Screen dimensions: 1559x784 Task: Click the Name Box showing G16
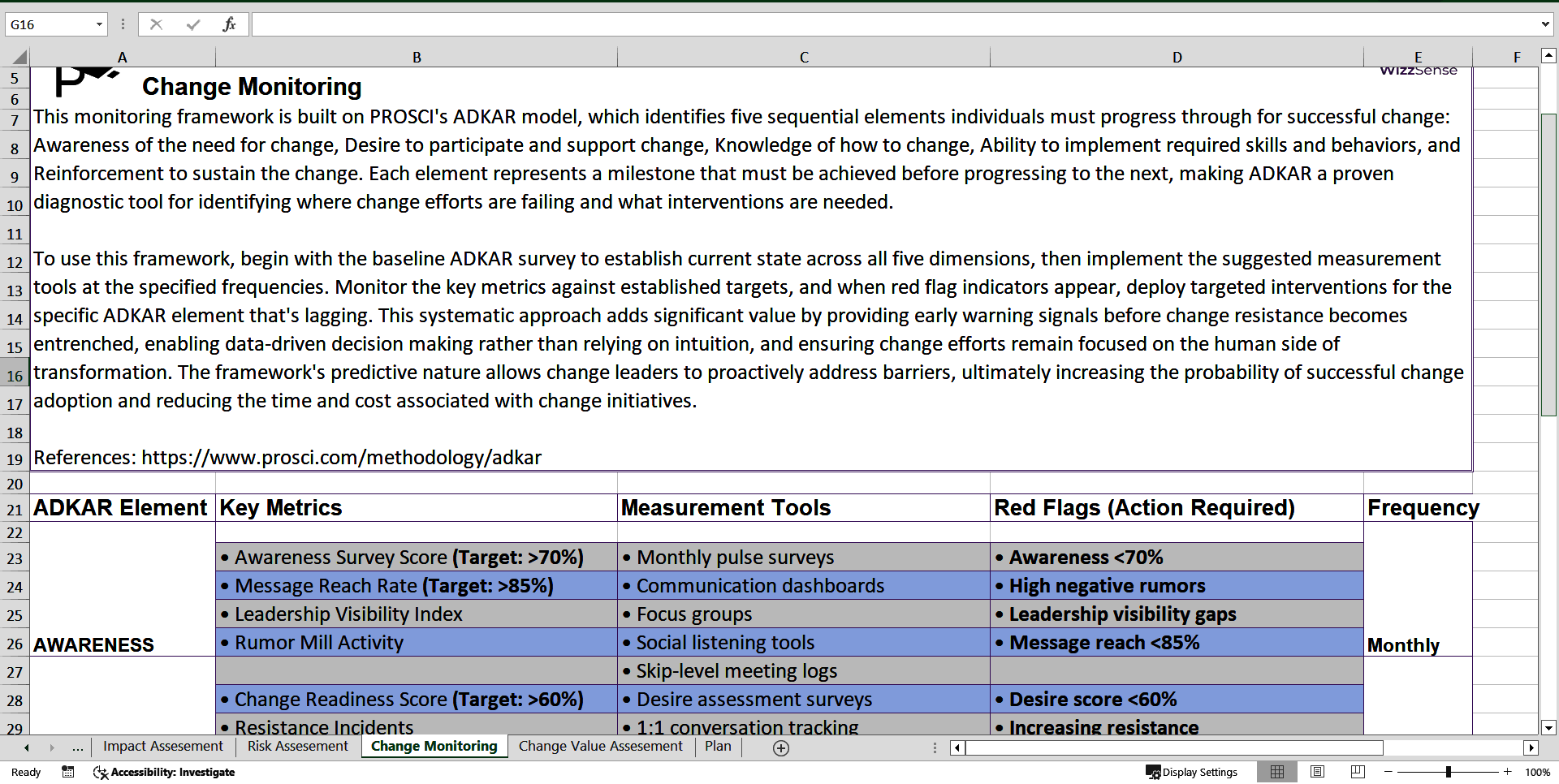(x=50, y=24)
